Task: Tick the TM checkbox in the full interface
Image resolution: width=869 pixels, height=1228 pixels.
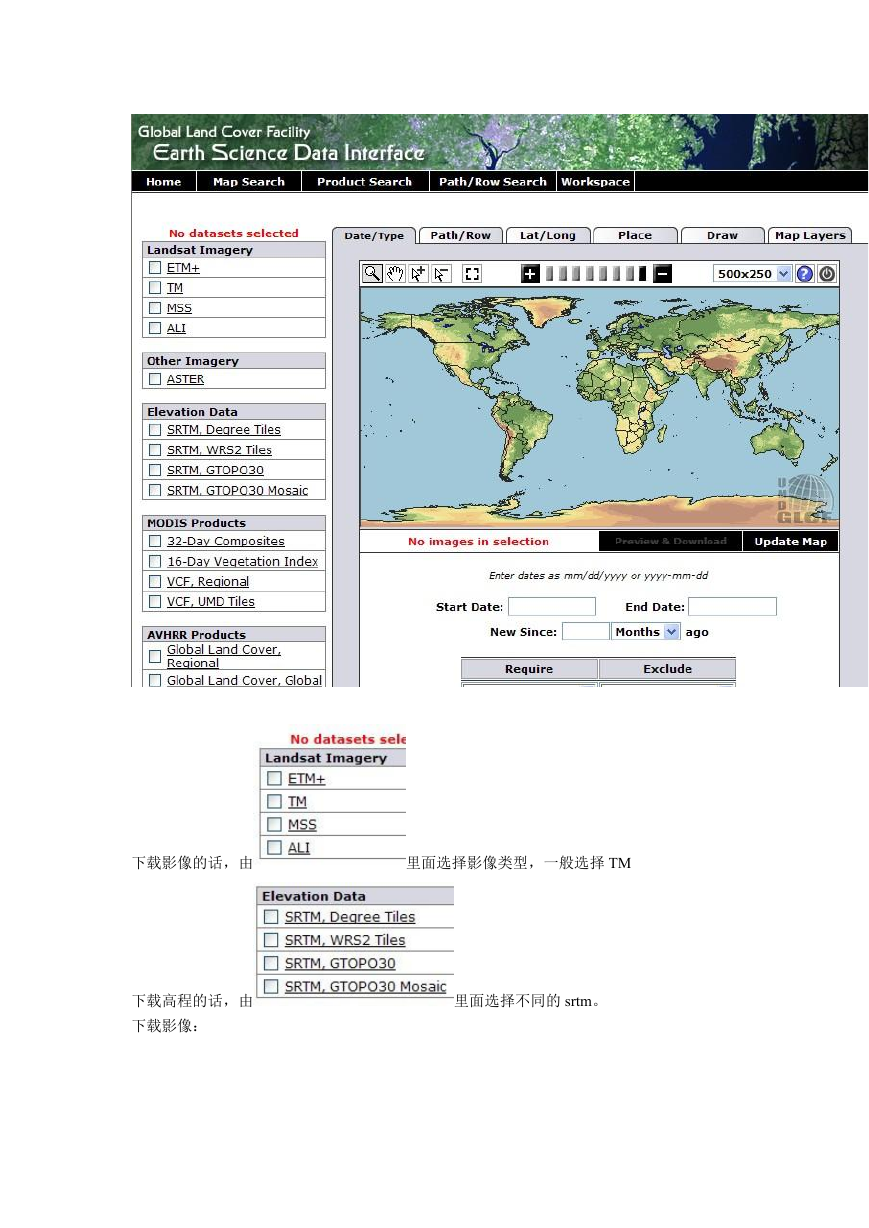Action: point(155,288)
